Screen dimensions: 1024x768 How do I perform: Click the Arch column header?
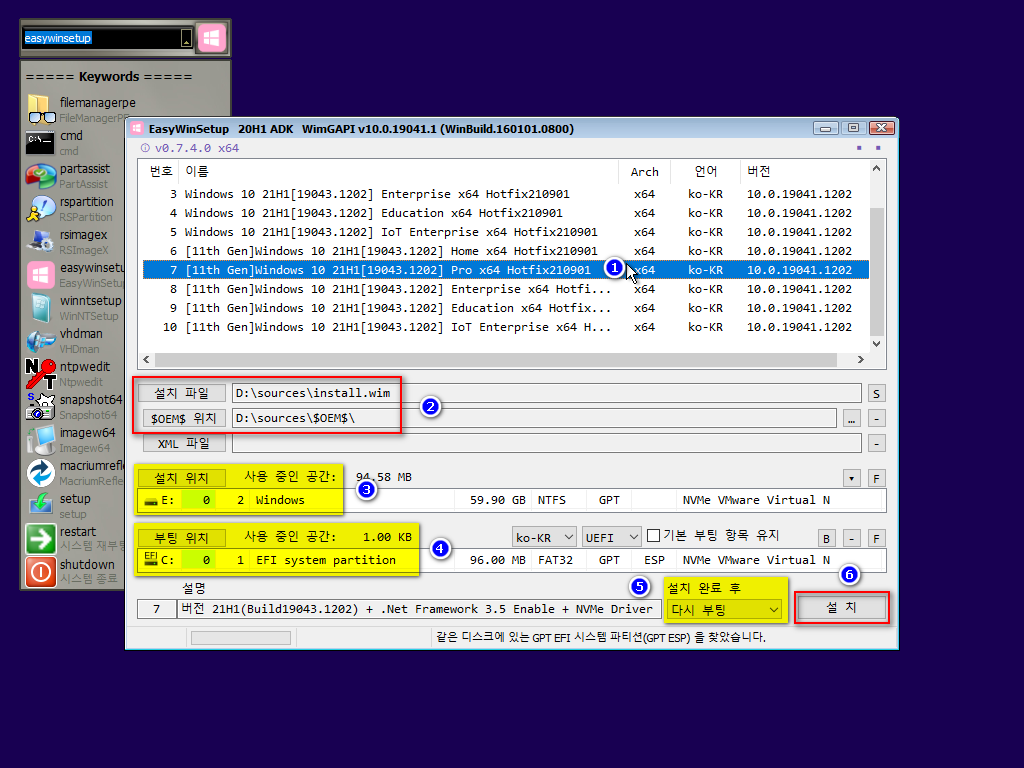pyautogui.click(x=645, y=171)
